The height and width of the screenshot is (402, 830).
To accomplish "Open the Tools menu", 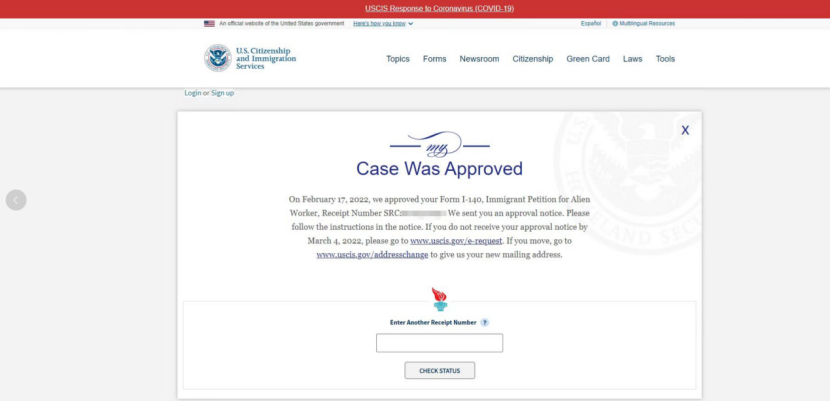I will (665, 59).
